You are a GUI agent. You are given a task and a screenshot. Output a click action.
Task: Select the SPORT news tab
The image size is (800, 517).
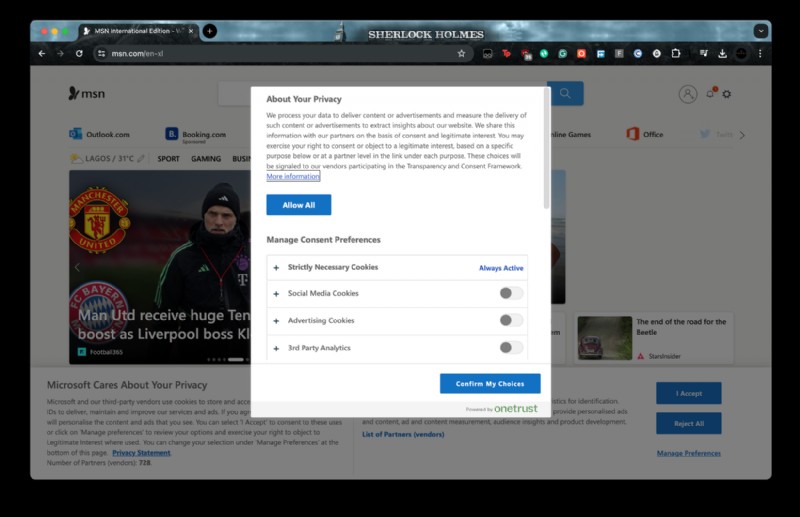click(x=168, y=159)
